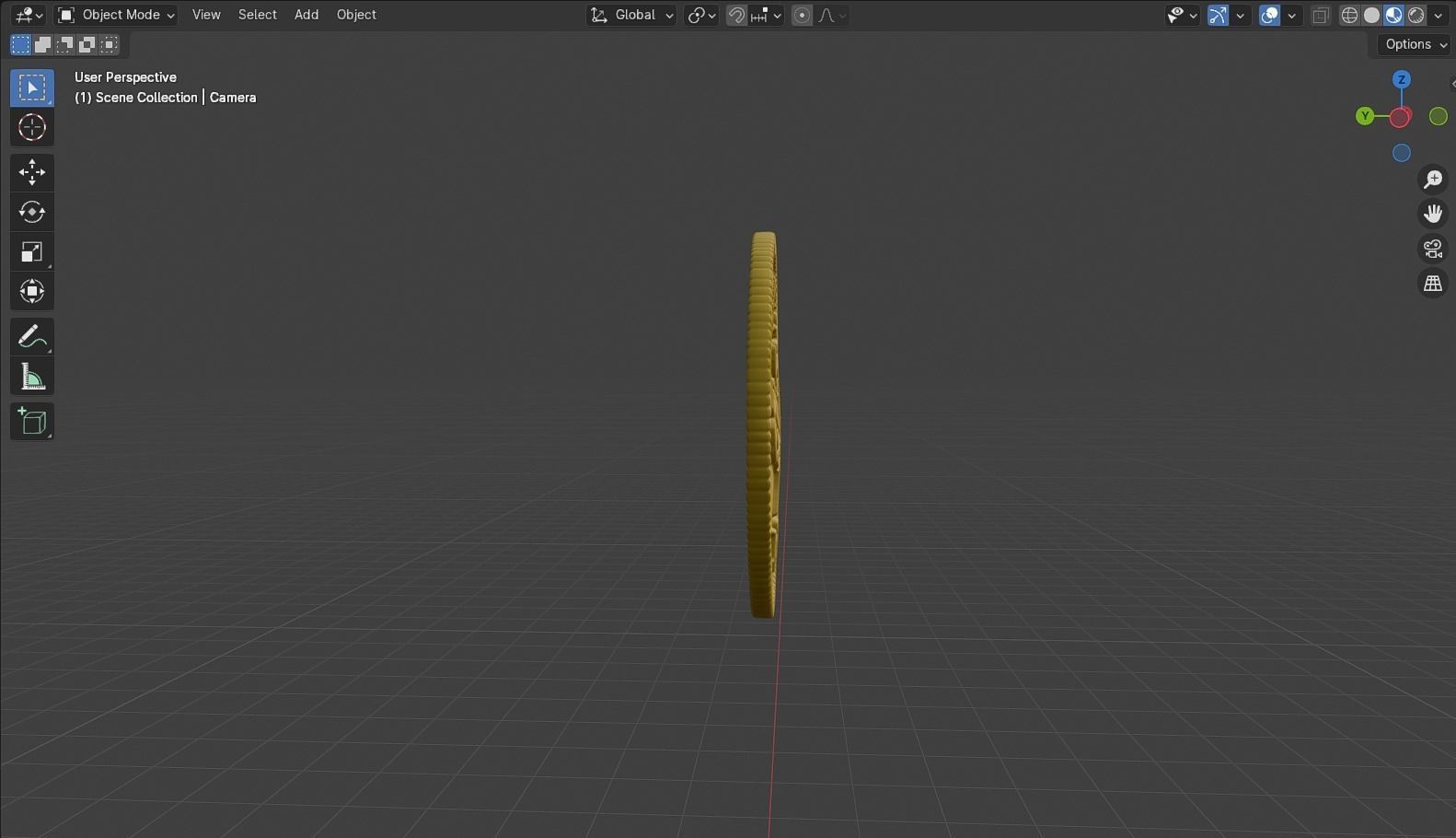The width and height of the screenshot is (1456, 838).
Task: Select the Scale tool
Action: 32,252
